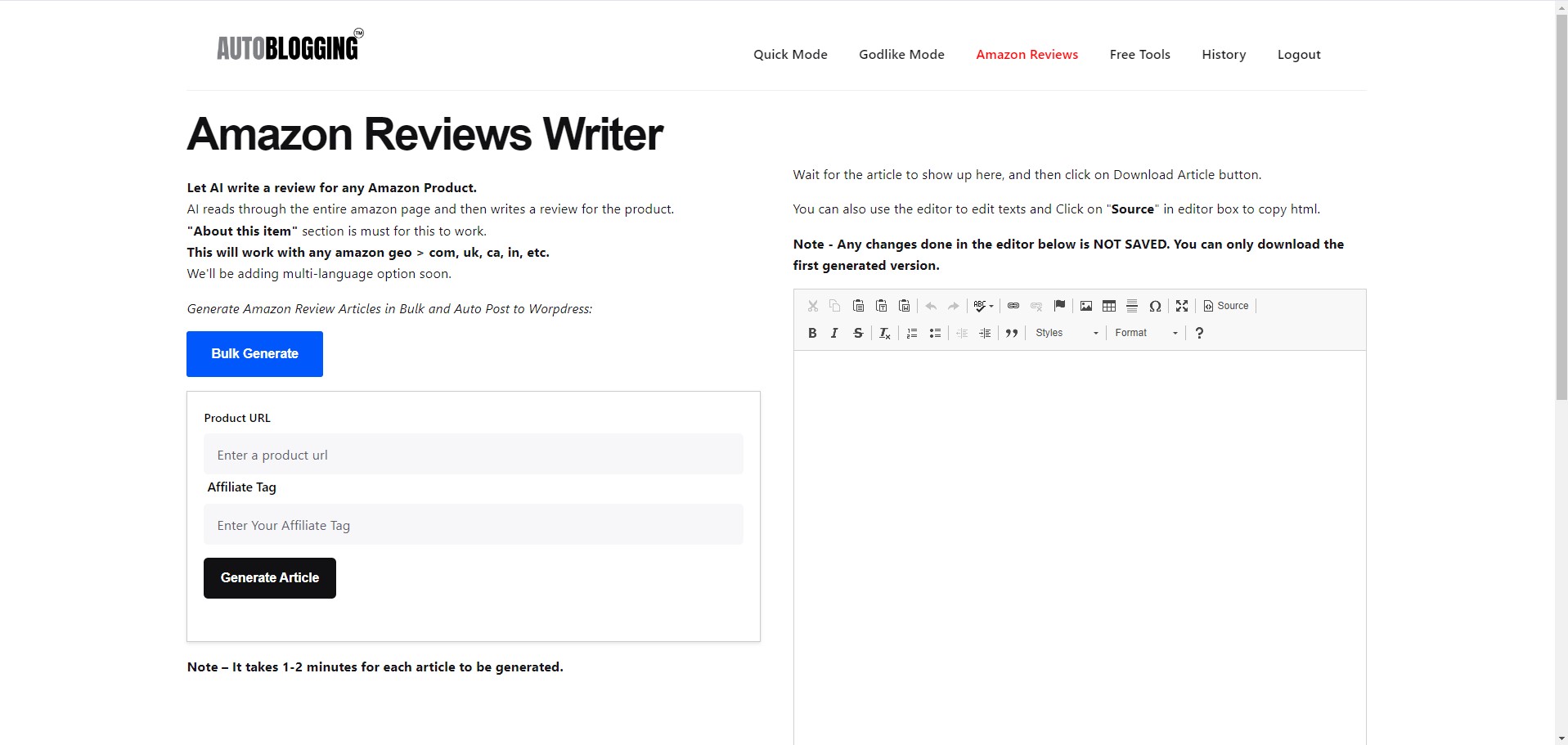Click the Cut icon in editor toolbar
Screen dimensions: 1568x745
tap(812, 306)
